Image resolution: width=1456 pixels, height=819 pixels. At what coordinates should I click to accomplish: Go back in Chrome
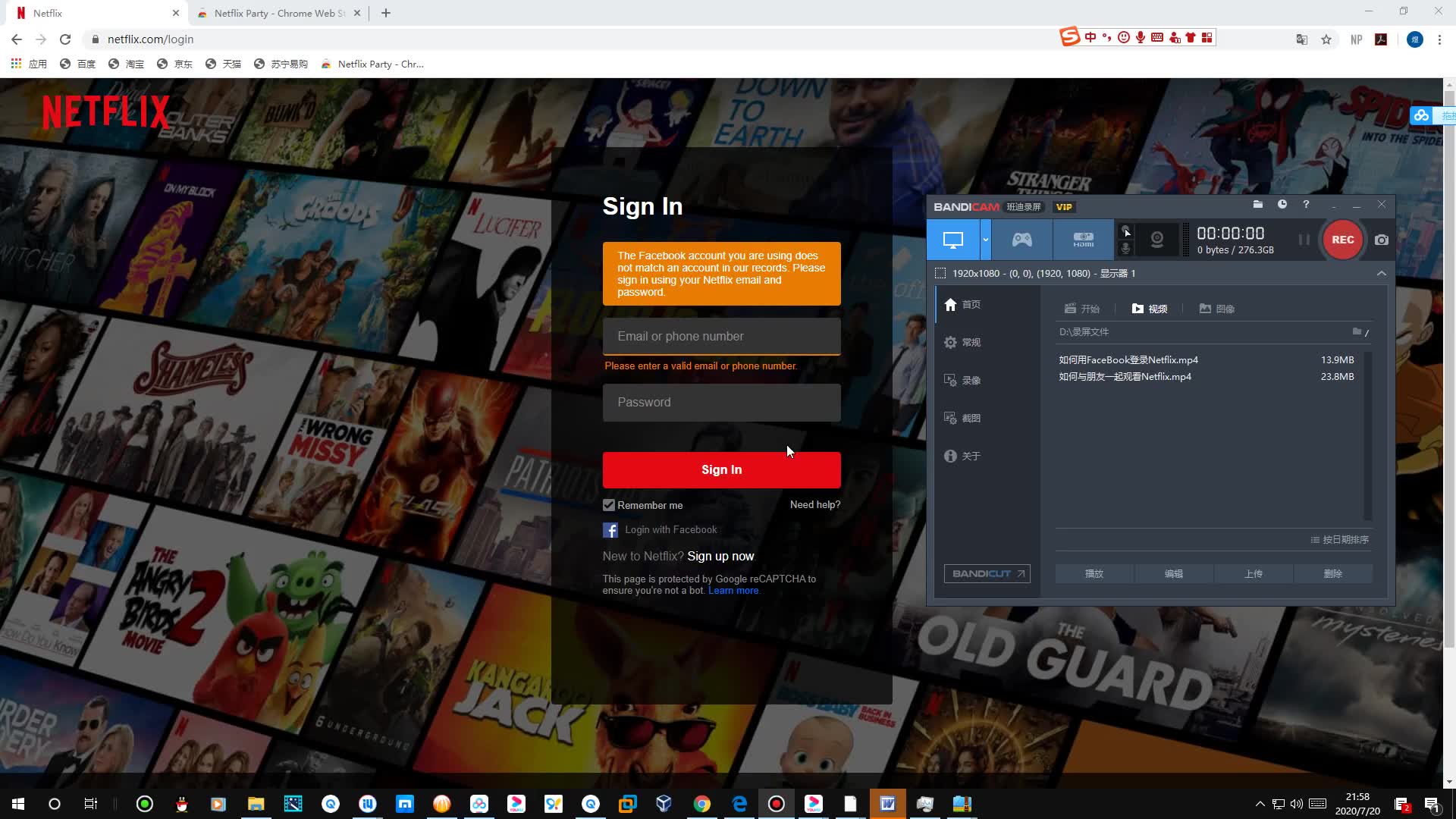click(17, 39)
